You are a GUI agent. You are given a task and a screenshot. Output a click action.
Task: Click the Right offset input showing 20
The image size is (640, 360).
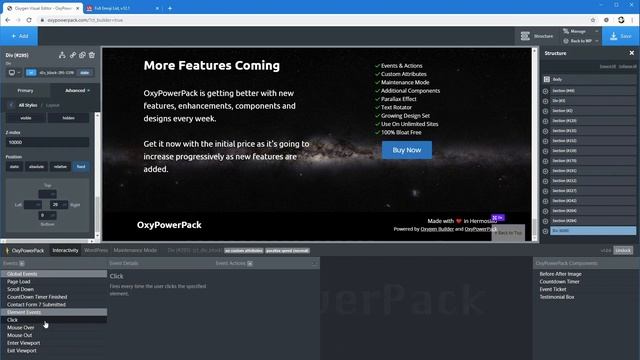tap(59, 204)
